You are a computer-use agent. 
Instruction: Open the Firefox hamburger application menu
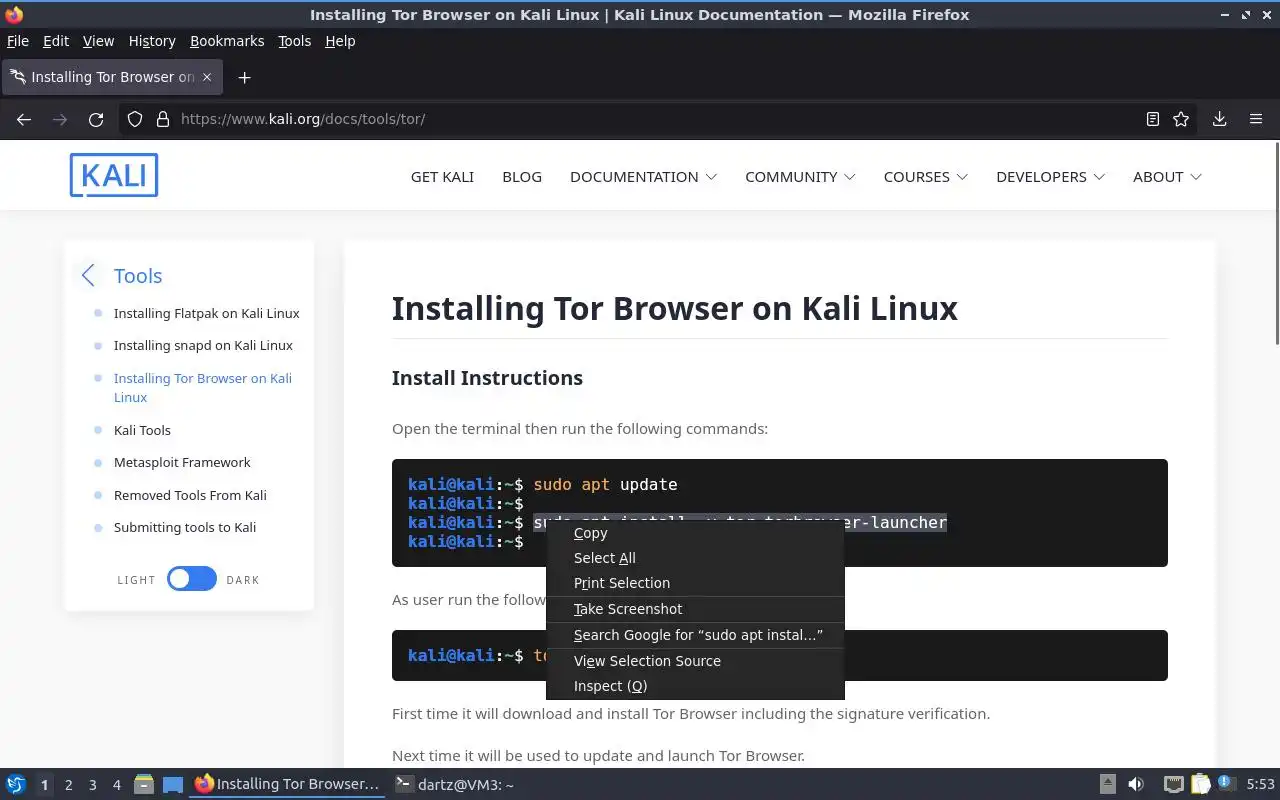1256,119
